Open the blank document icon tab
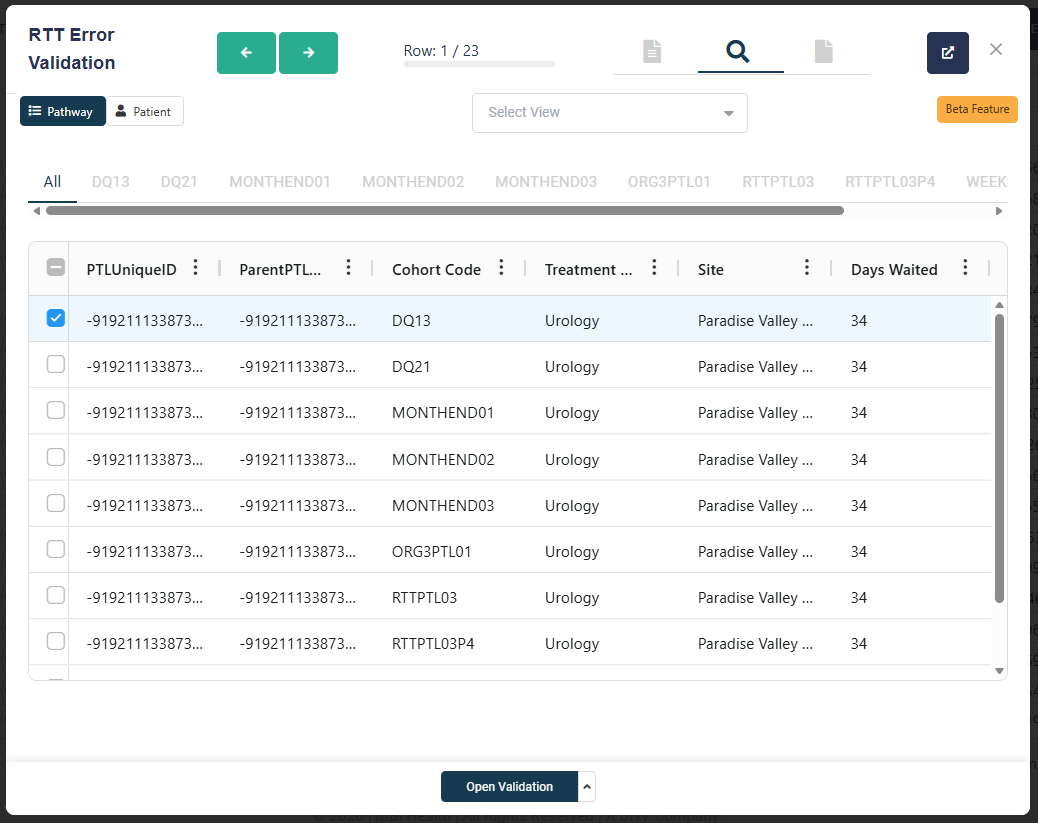The width and height of the screenshot is (1038, 823). (823, 51)
